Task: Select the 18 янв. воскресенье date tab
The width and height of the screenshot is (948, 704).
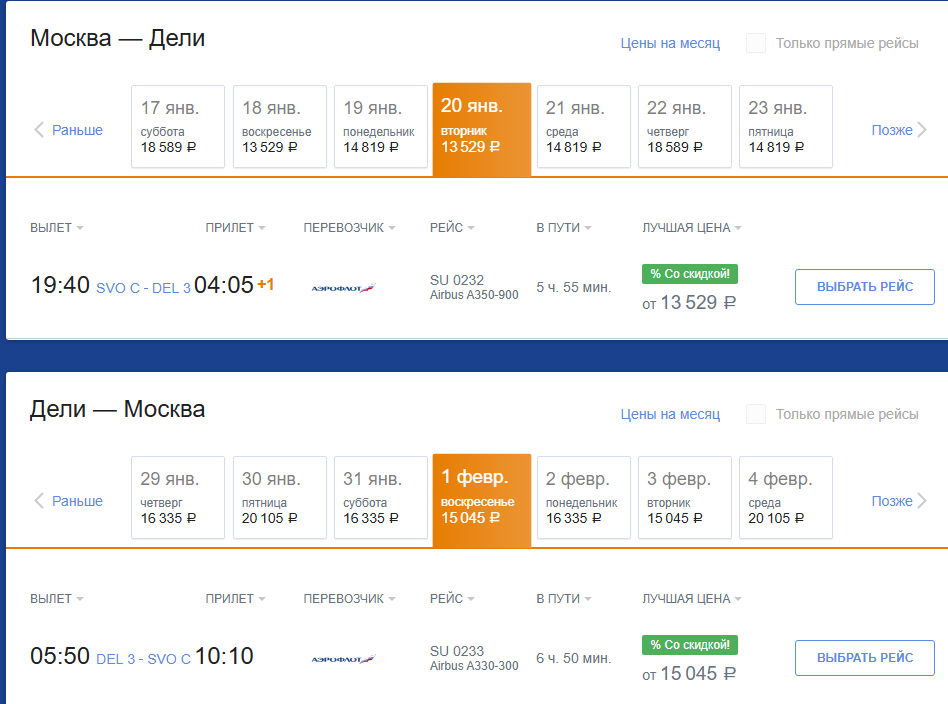Action: click(280, 126)
